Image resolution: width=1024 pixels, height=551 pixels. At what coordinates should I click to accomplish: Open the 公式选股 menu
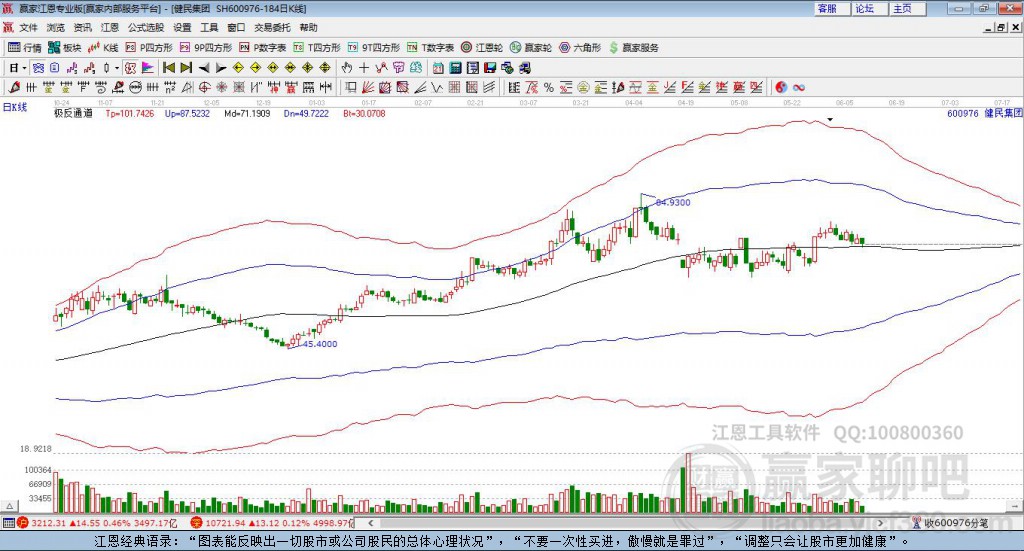(x=146, y=27)
